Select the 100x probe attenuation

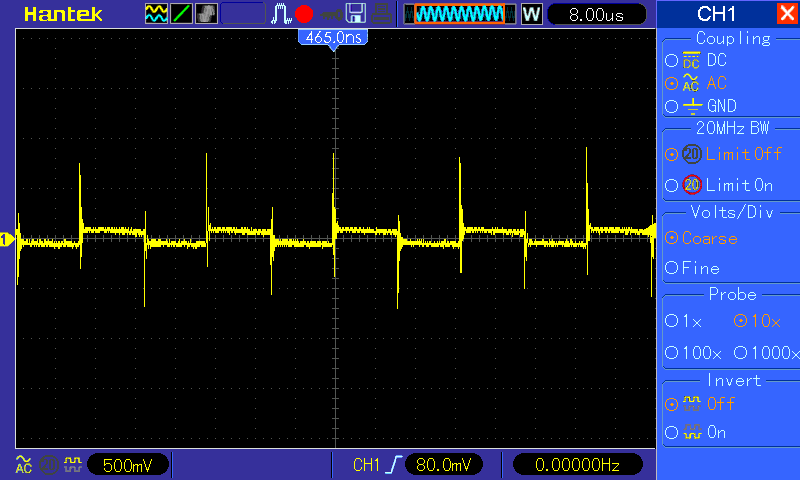coord(693,352)
